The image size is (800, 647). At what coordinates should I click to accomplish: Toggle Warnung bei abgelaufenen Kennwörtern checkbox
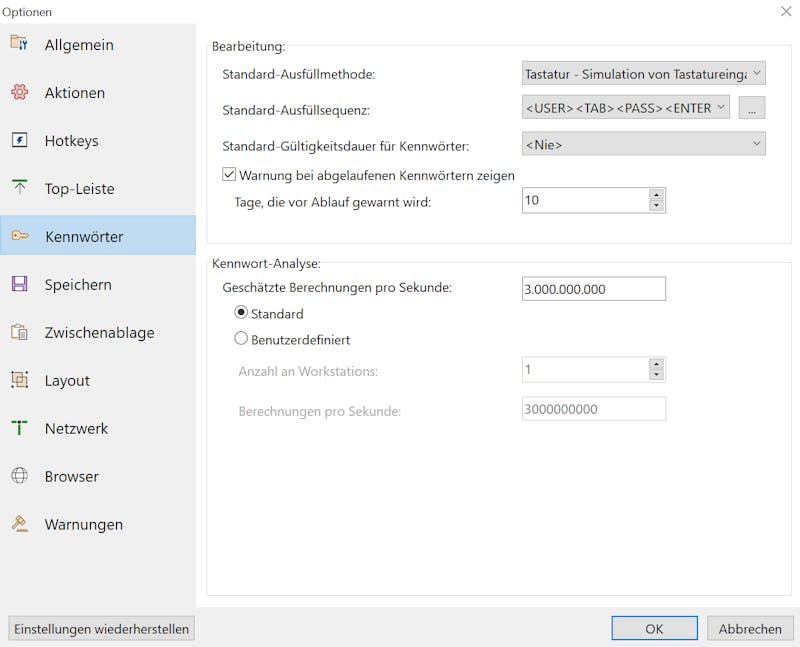pyautogui.click(x=229, y=175)
